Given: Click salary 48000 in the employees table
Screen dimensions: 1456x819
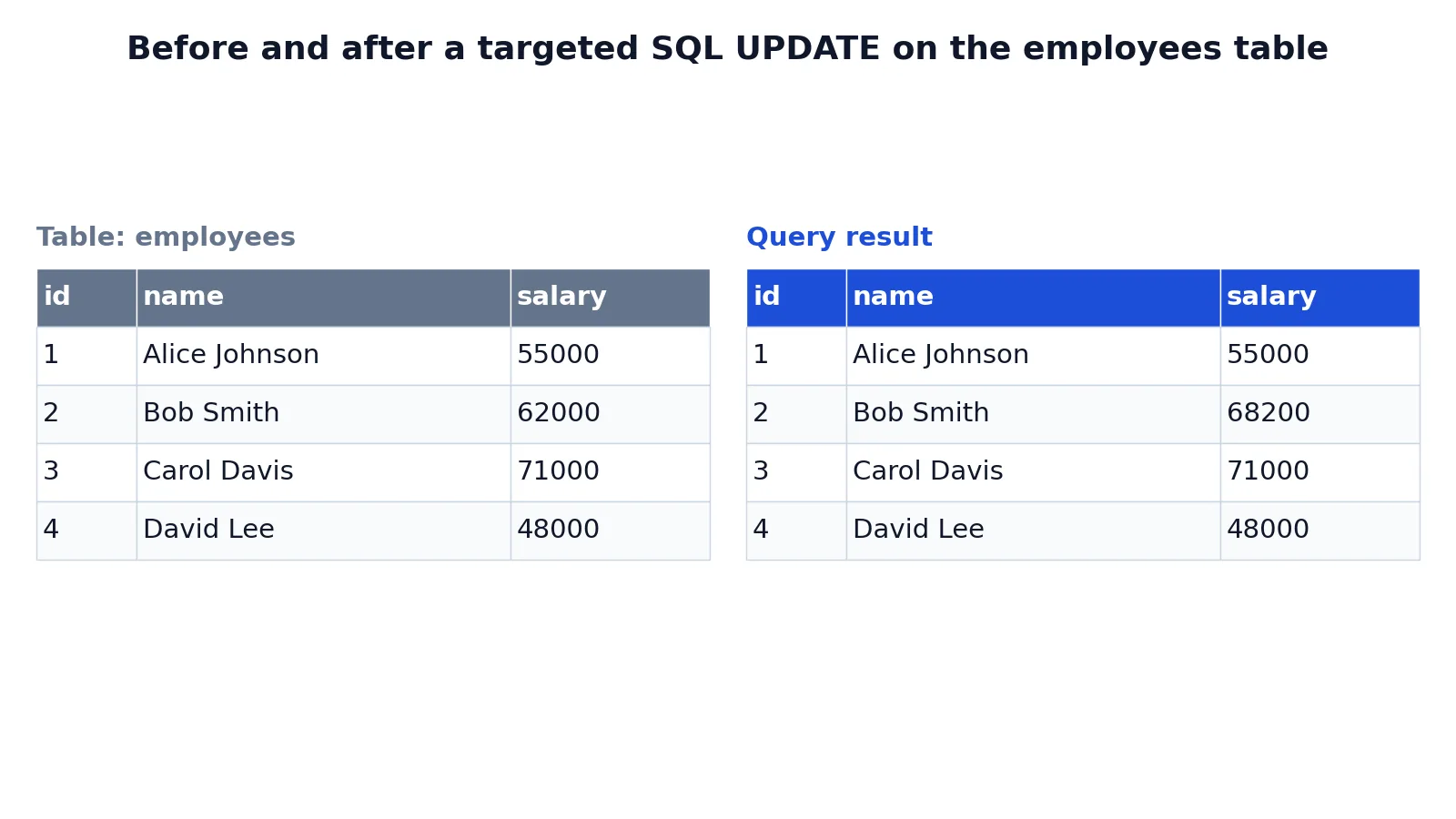Looking at the screenshot, I should click(x=610, y=531).
